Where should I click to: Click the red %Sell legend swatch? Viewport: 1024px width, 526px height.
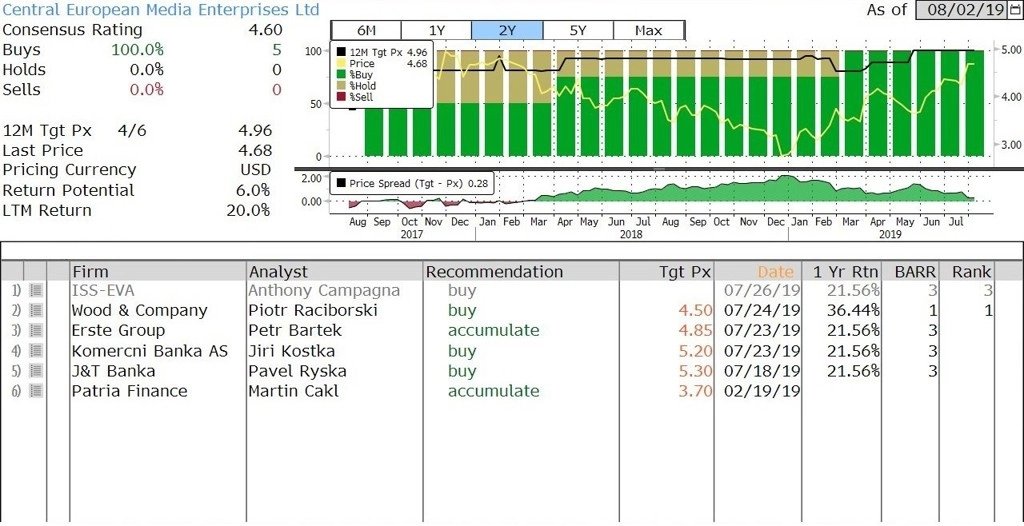pos(341,97)
